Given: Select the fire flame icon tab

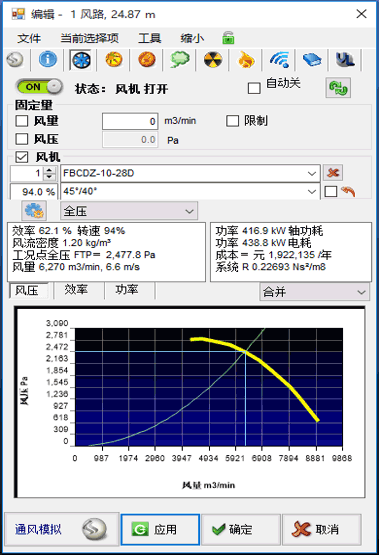Looking at the screenshot, I should (246, 59).
